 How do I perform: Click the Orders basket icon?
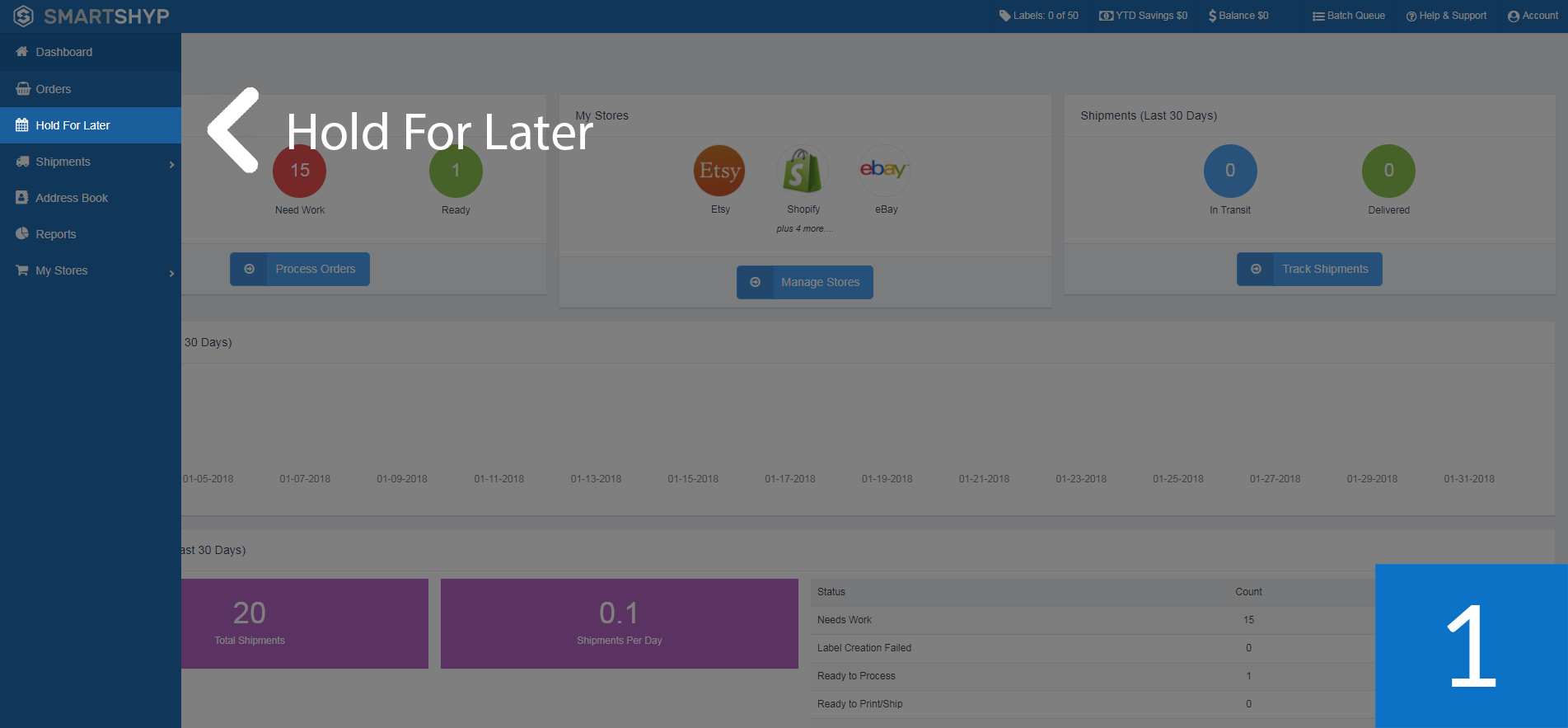tap(23, 89)
